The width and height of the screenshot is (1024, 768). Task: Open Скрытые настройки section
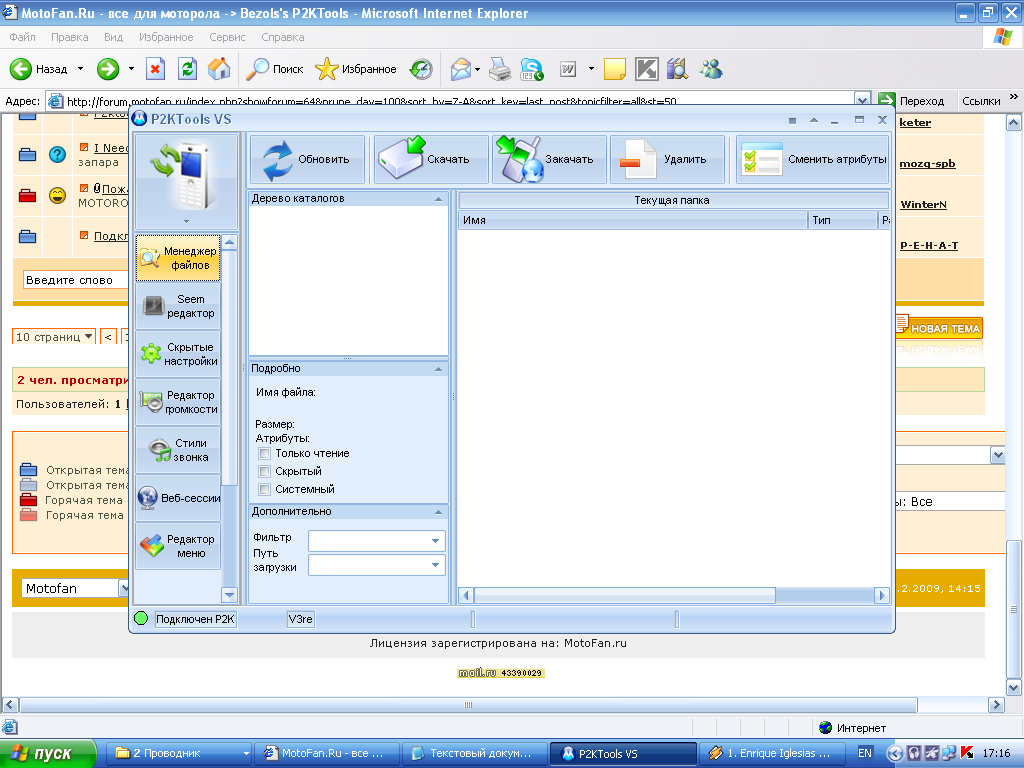178,354
